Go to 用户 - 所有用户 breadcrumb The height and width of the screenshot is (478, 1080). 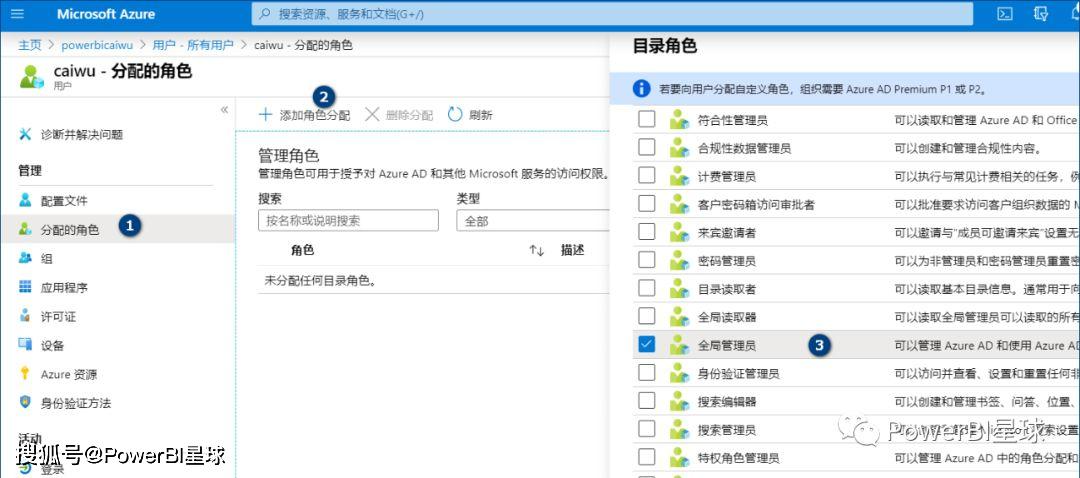(193, 45)
